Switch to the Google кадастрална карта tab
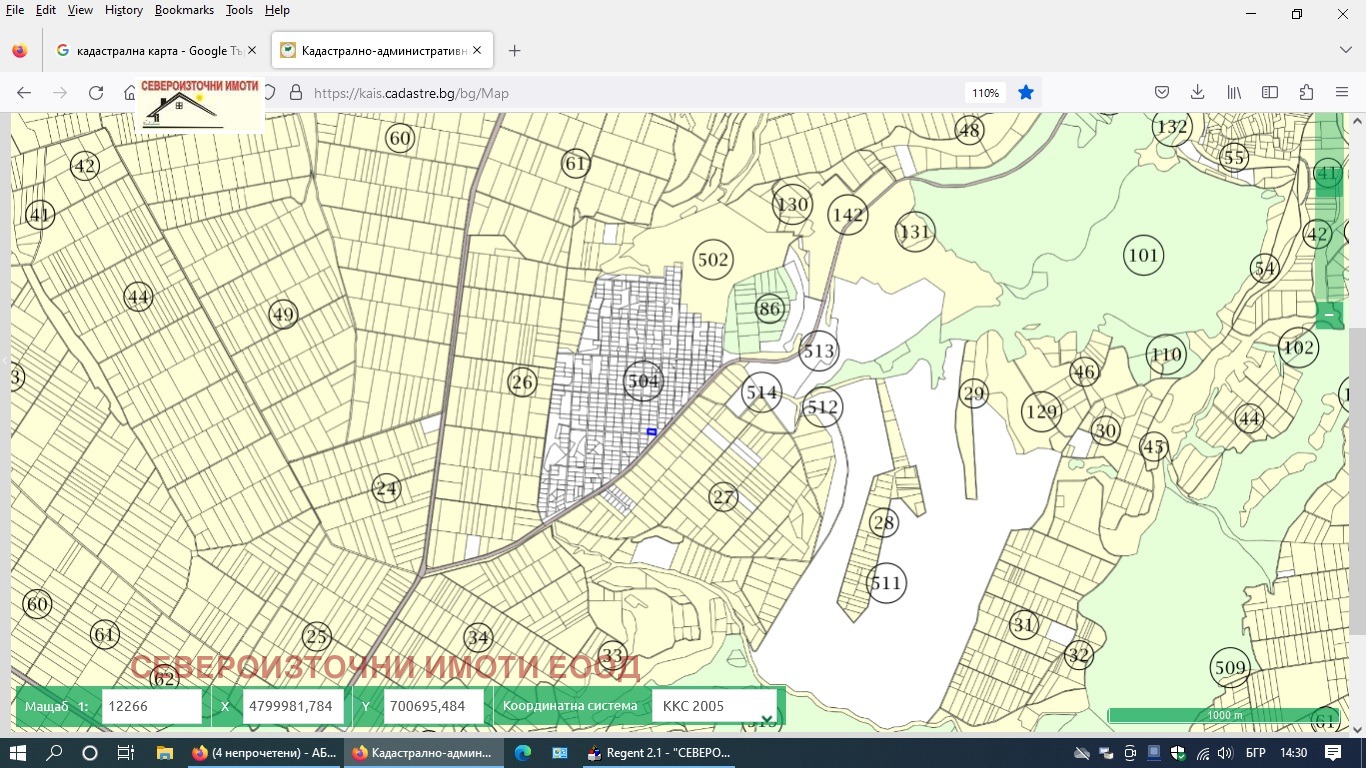 coord(150,50)
